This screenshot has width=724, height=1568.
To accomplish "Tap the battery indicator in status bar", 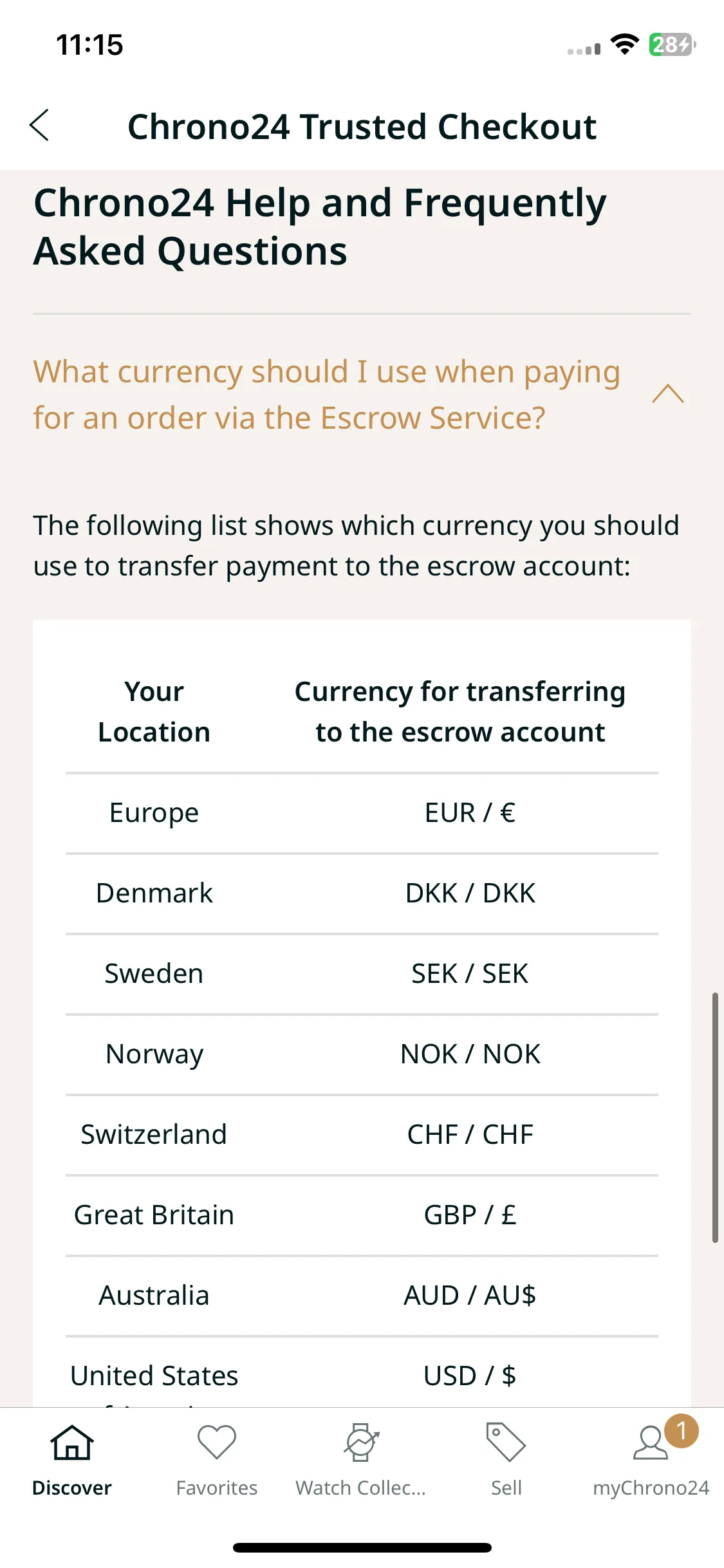I will point(672,44).
